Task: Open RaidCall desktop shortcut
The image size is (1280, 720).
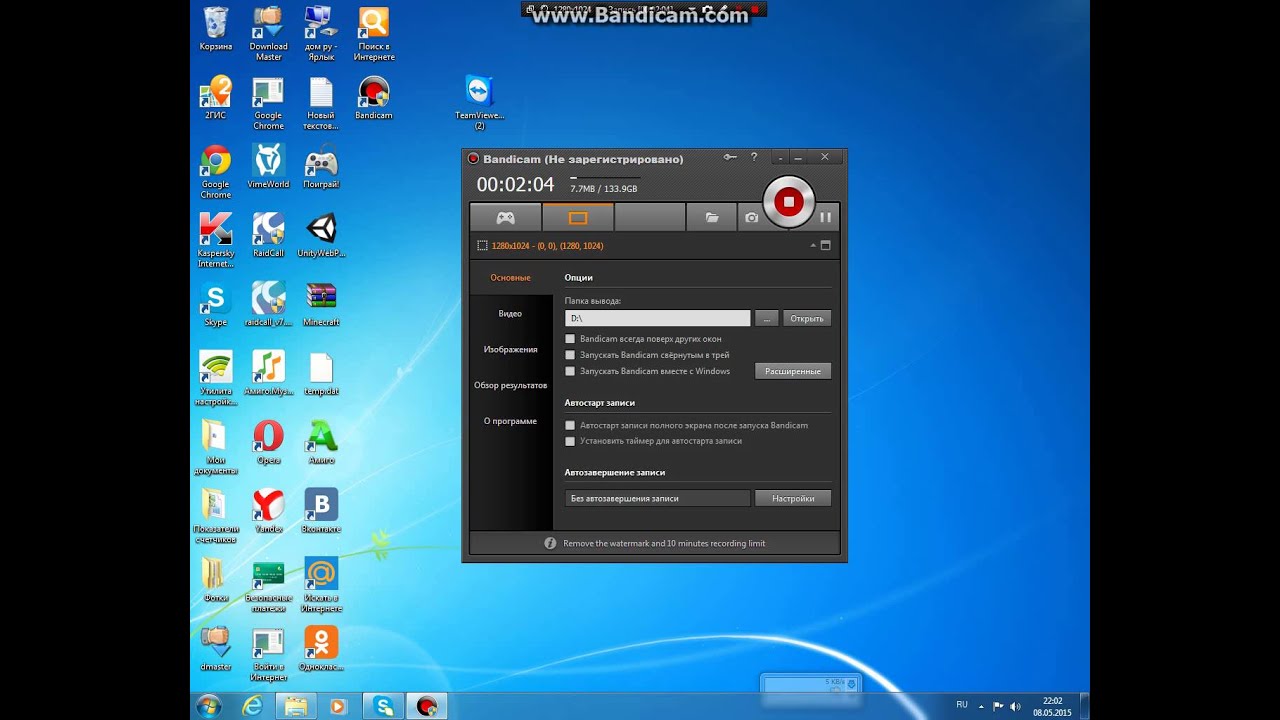Action: [x=268, y=235]
